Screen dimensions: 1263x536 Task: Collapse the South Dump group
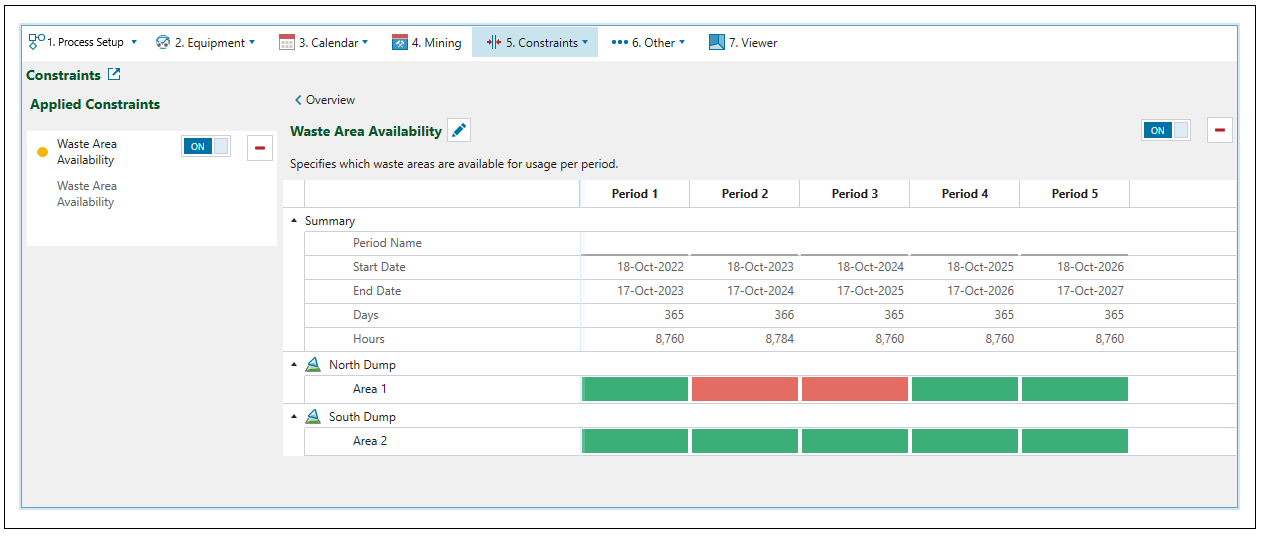pyautogui.click(x=294, y=417)
